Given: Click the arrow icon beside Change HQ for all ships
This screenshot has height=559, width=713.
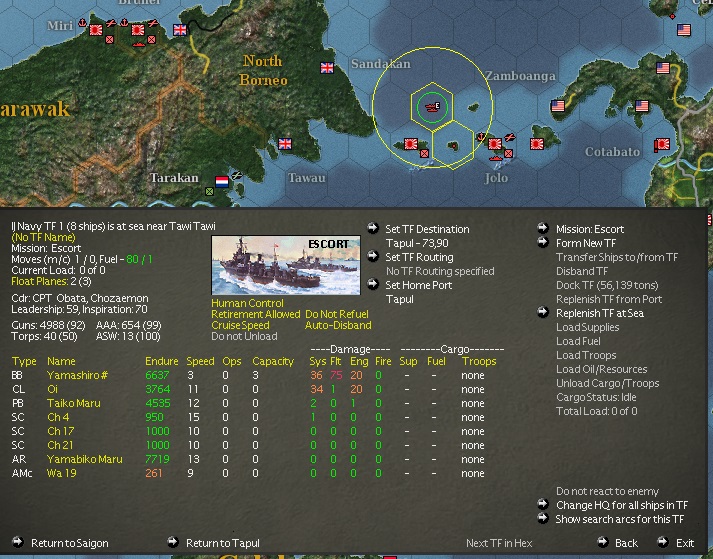Looking at the screenshot, I should (543, 504).
